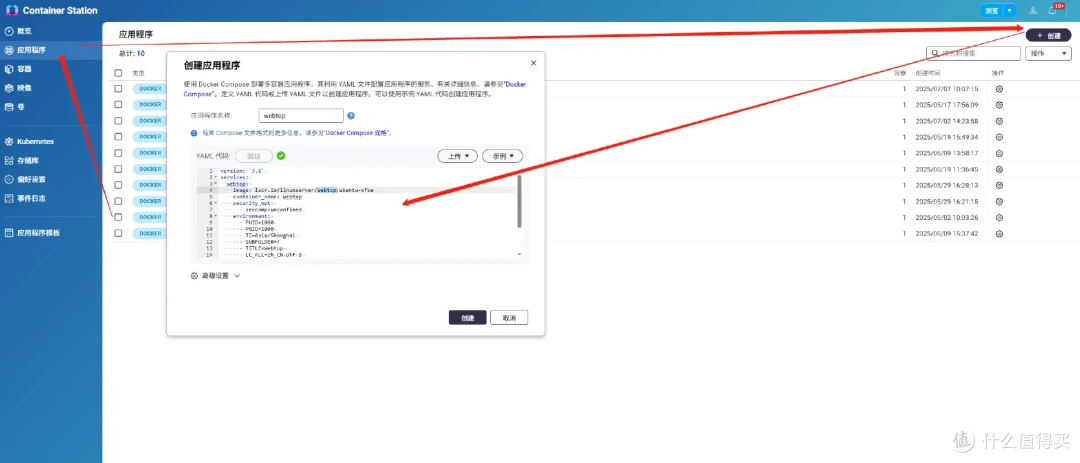Check the row created 2025/05/17 17:56:09

118,105
